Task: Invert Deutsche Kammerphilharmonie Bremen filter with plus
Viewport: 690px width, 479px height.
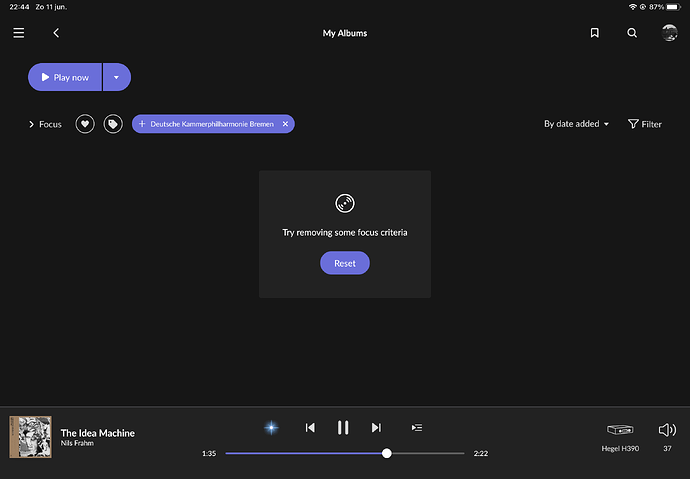Action: 142,124
